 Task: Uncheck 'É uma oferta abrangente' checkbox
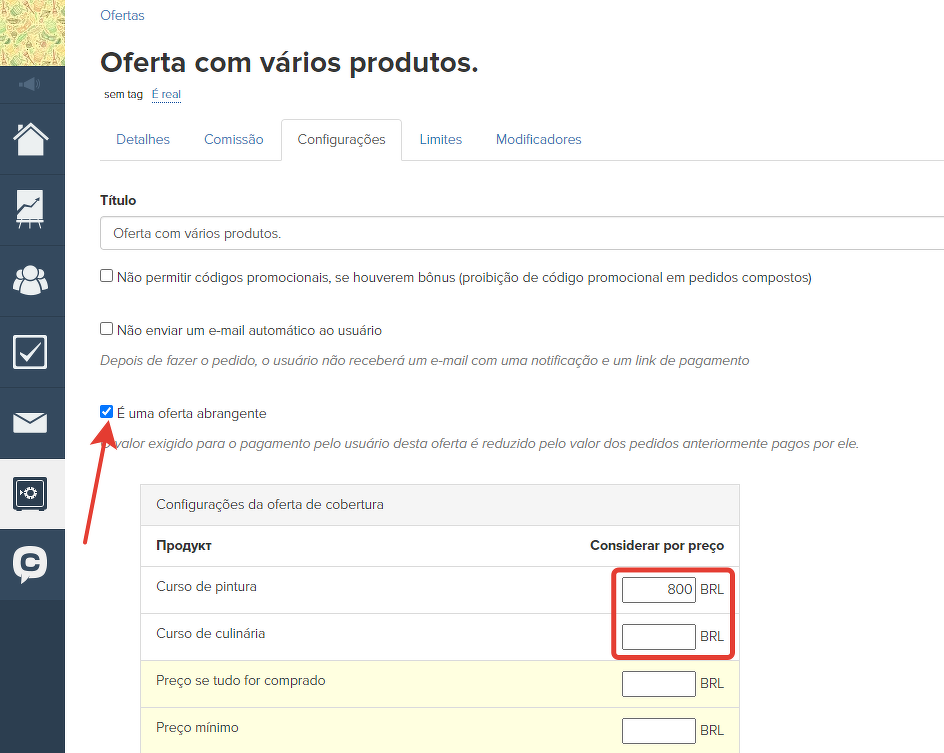pos(107,412)
